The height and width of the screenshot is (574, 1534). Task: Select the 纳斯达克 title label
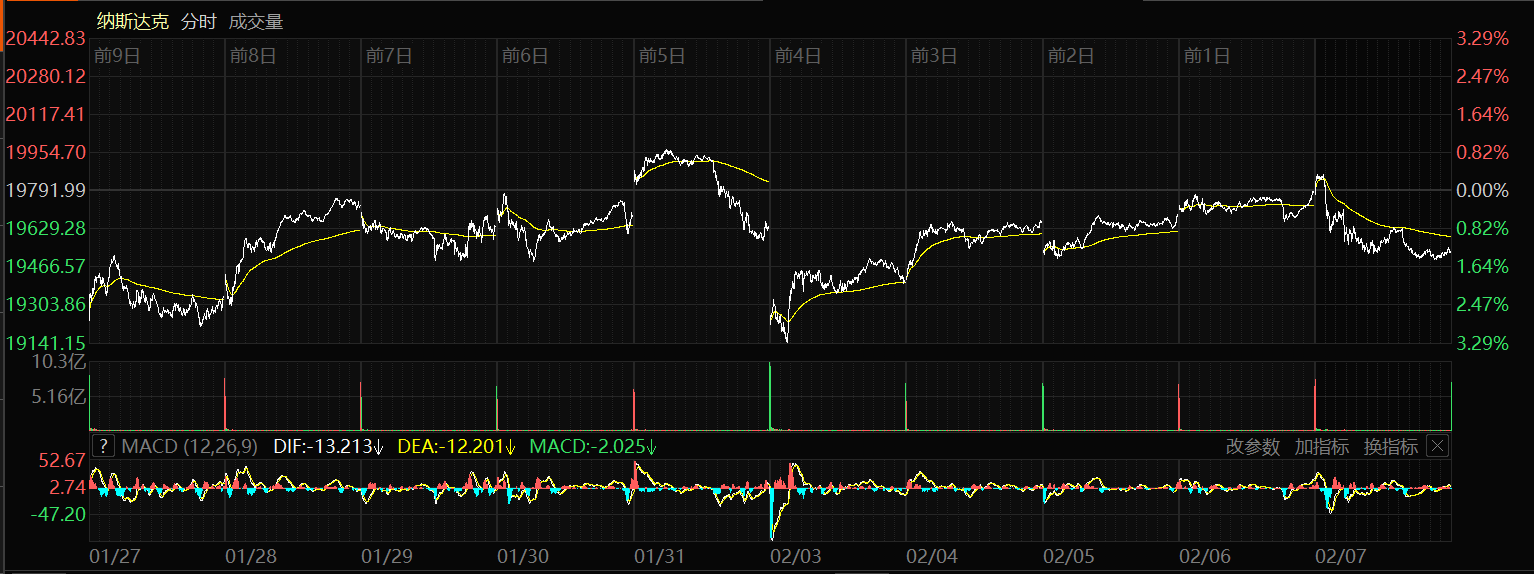132,21
